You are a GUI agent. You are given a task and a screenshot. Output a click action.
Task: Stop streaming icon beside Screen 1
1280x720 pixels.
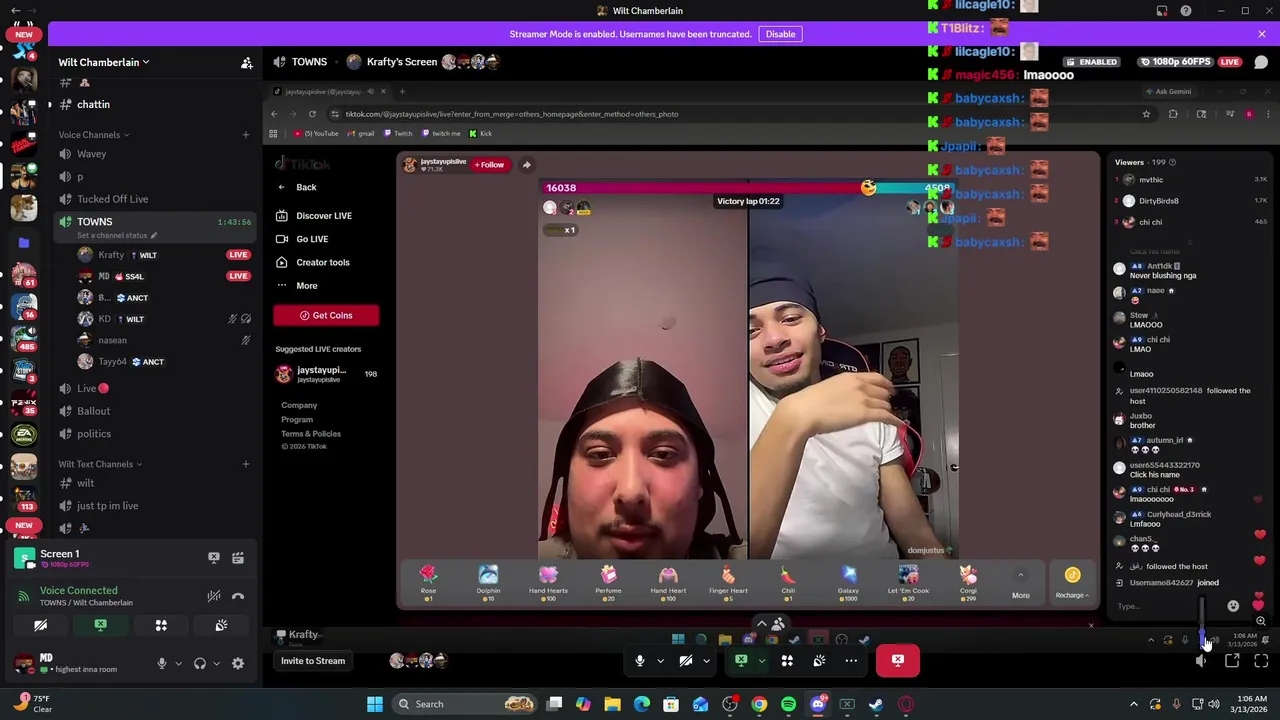click(213, 558)
